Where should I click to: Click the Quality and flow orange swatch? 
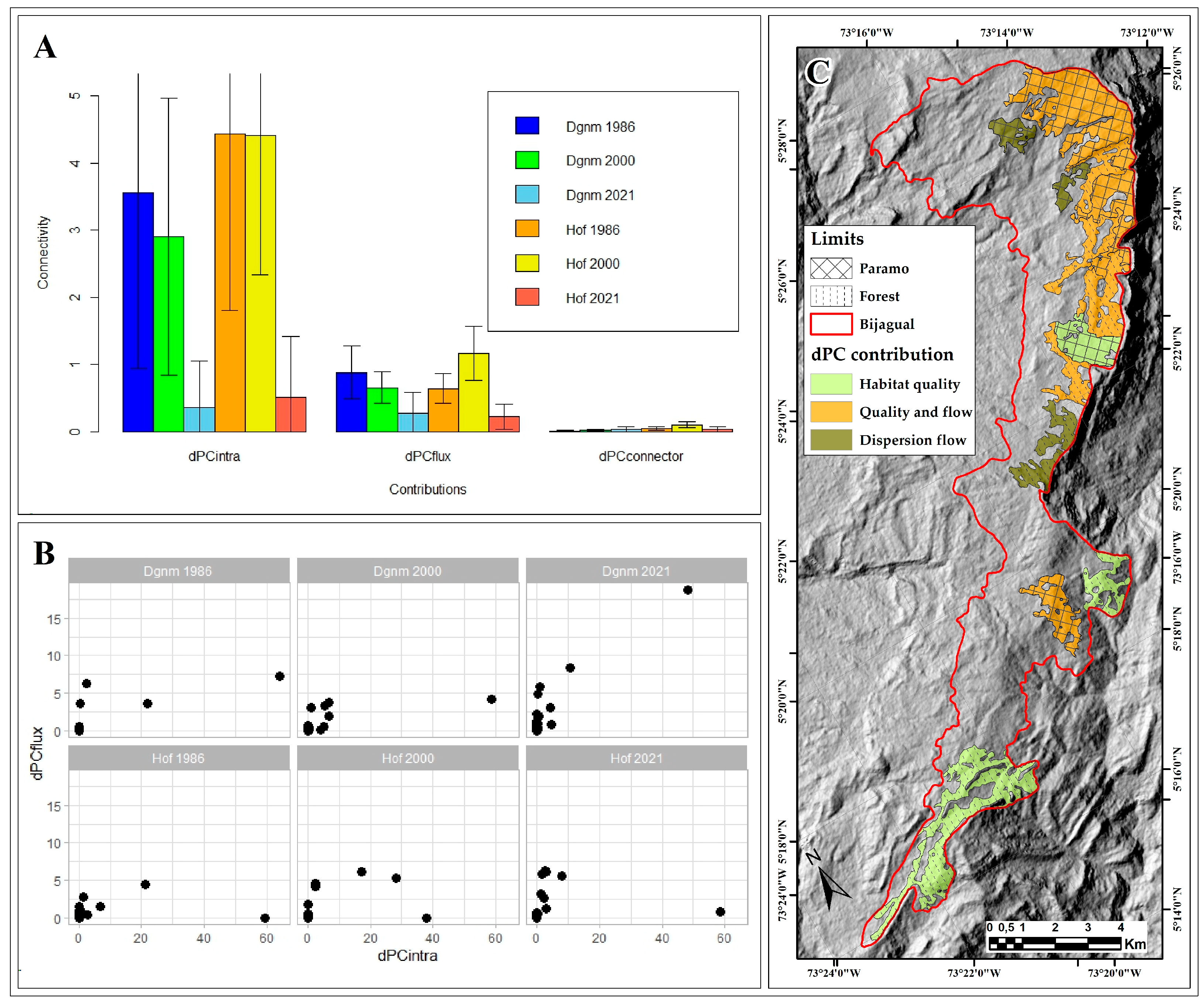click(x=831, y=412)
